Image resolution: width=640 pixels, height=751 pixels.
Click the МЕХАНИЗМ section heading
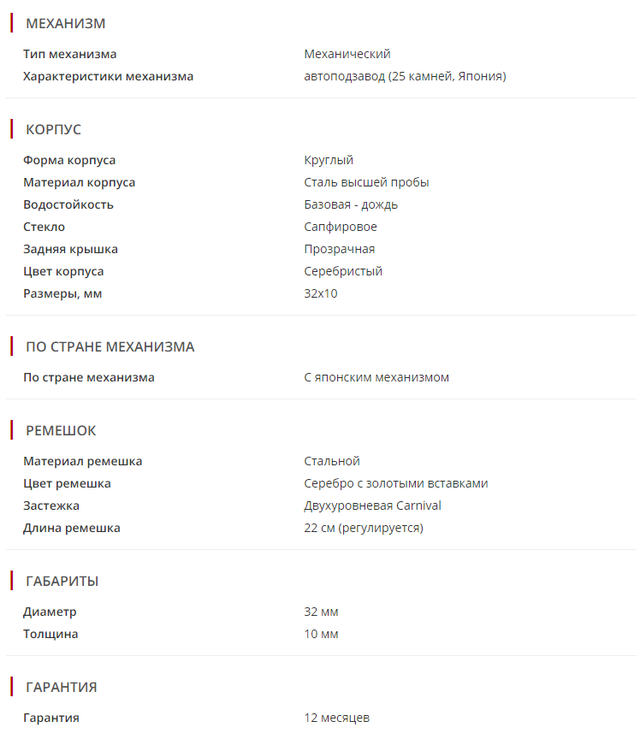click(65, 23)
